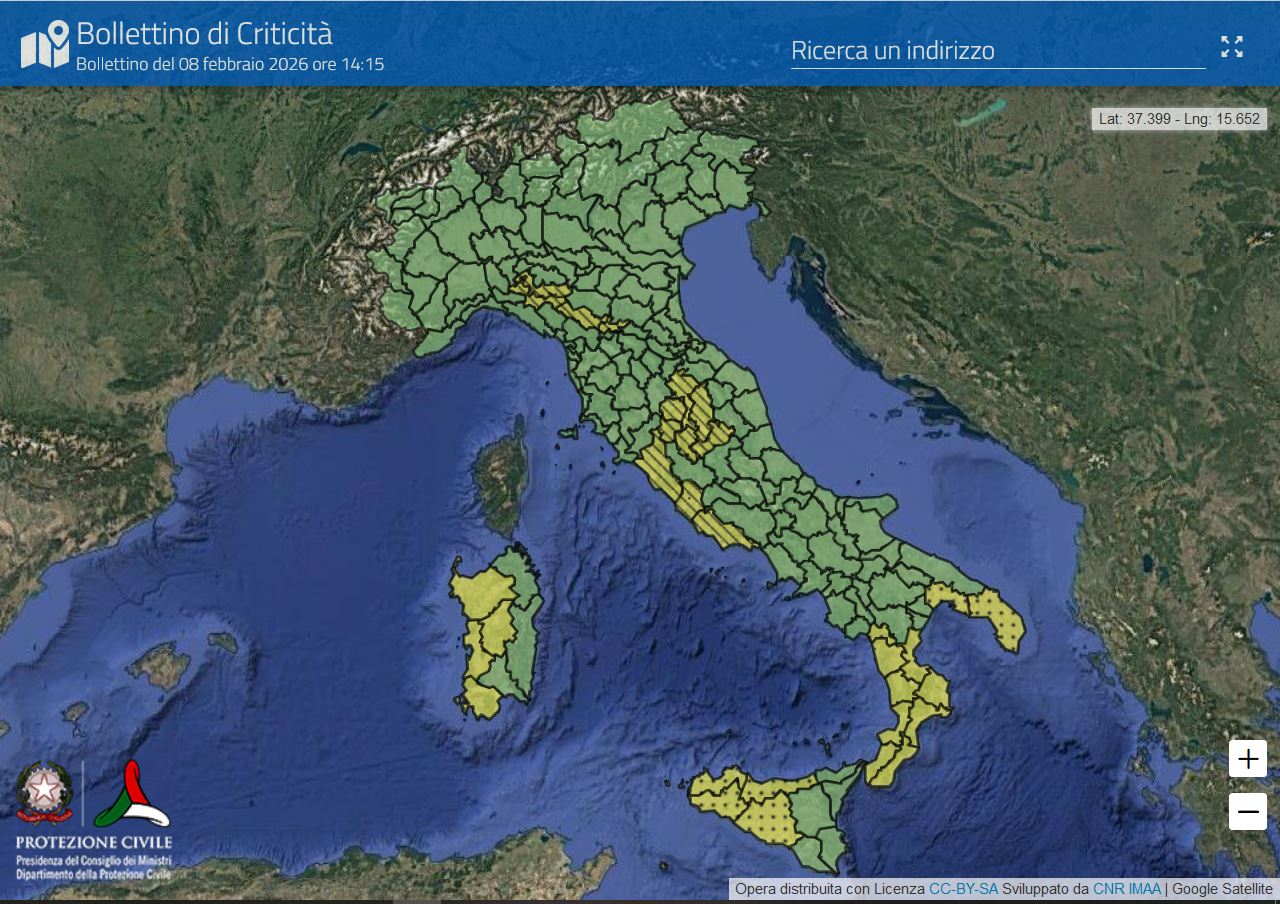Click the tricolor Protezione Civile logo
The width and height of the screenshot is (1280, 904).
click(133, 794)
